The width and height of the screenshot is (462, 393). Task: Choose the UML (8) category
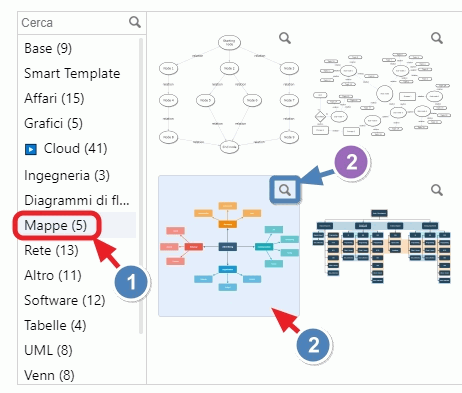pos(48,350)
